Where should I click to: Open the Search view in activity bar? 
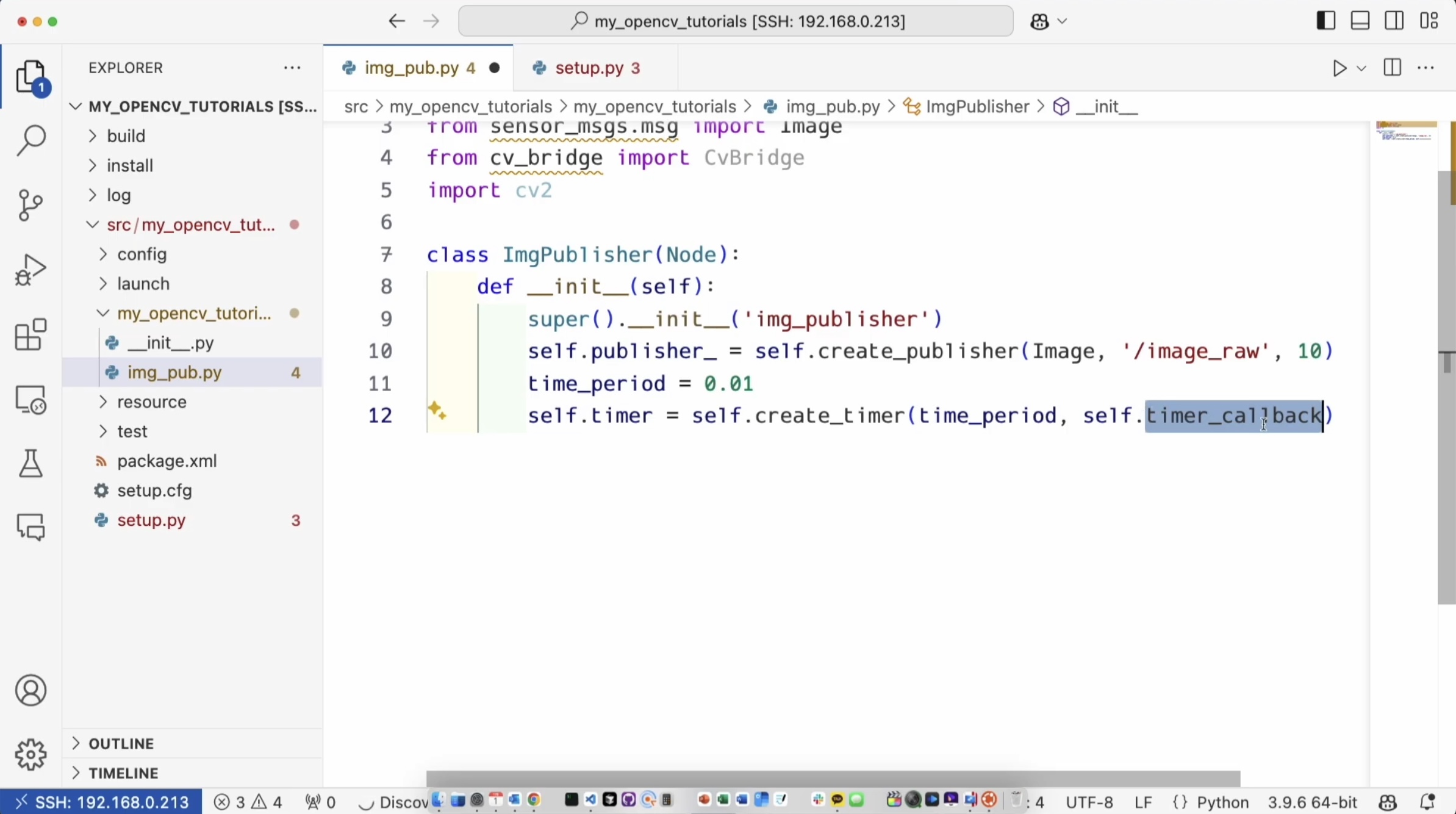30,140
